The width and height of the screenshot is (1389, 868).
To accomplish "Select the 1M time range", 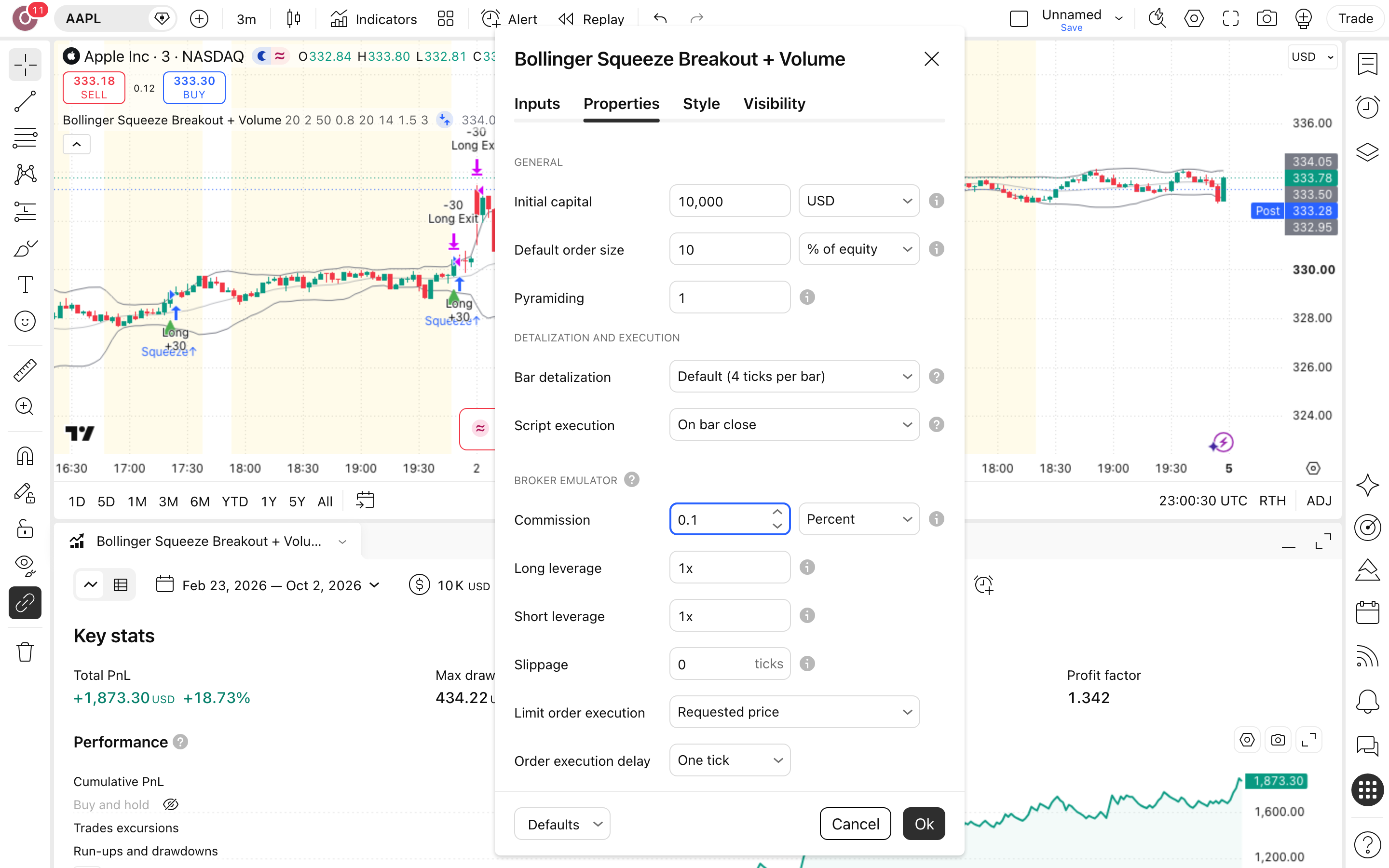I will tap(136, 501).
